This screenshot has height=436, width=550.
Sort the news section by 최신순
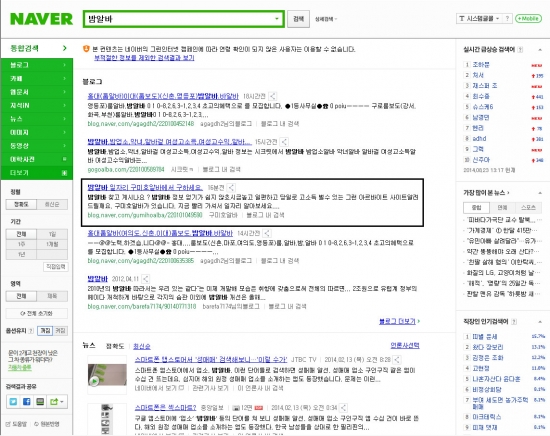142,346
